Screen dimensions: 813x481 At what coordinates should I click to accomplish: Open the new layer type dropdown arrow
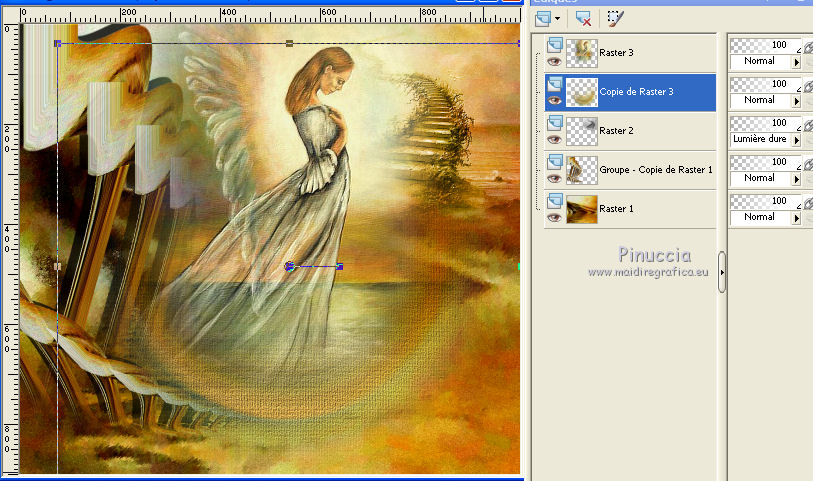[557, 19]
